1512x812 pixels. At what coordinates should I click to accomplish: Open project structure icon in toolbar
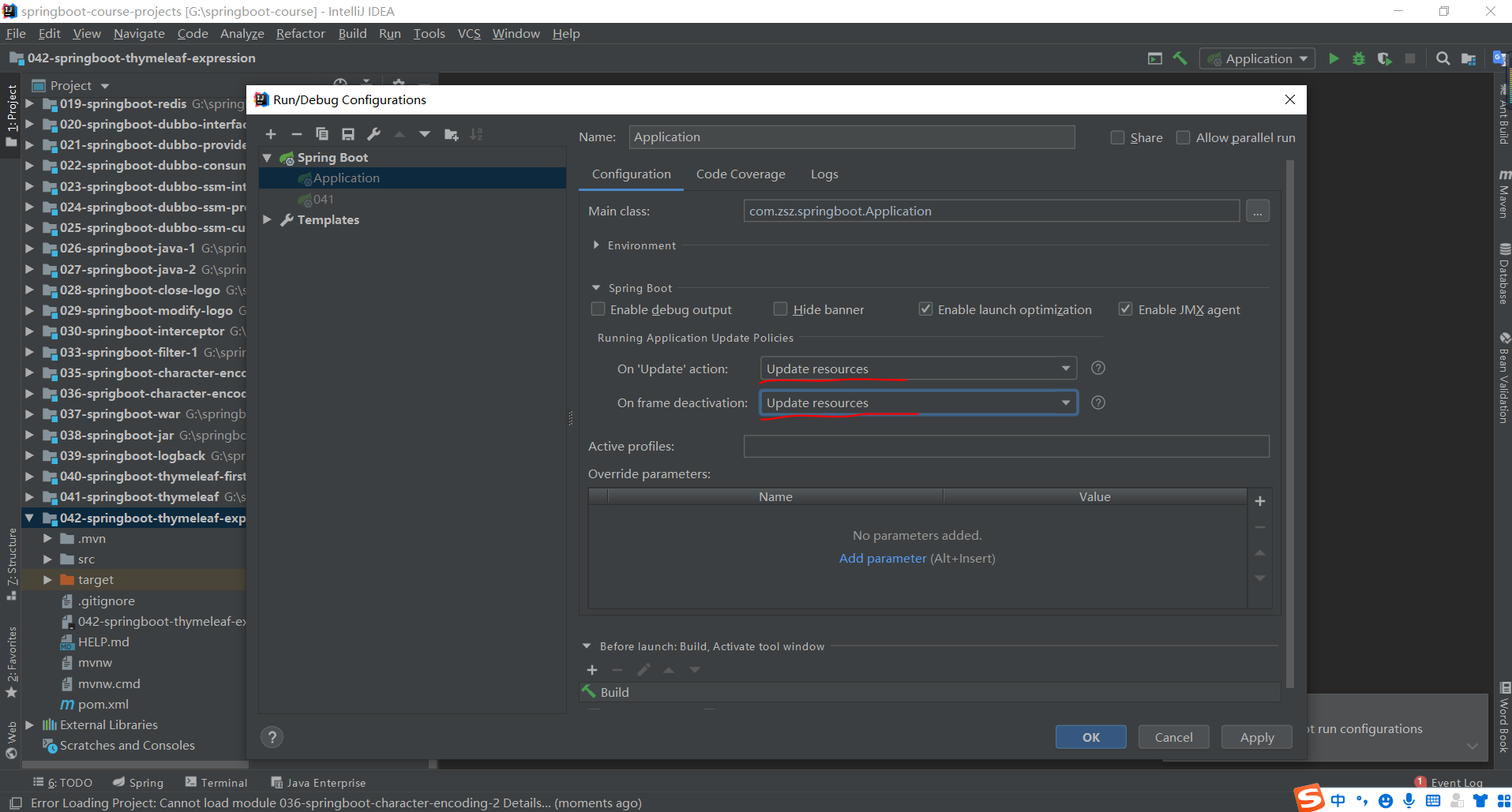(1469, 58)
